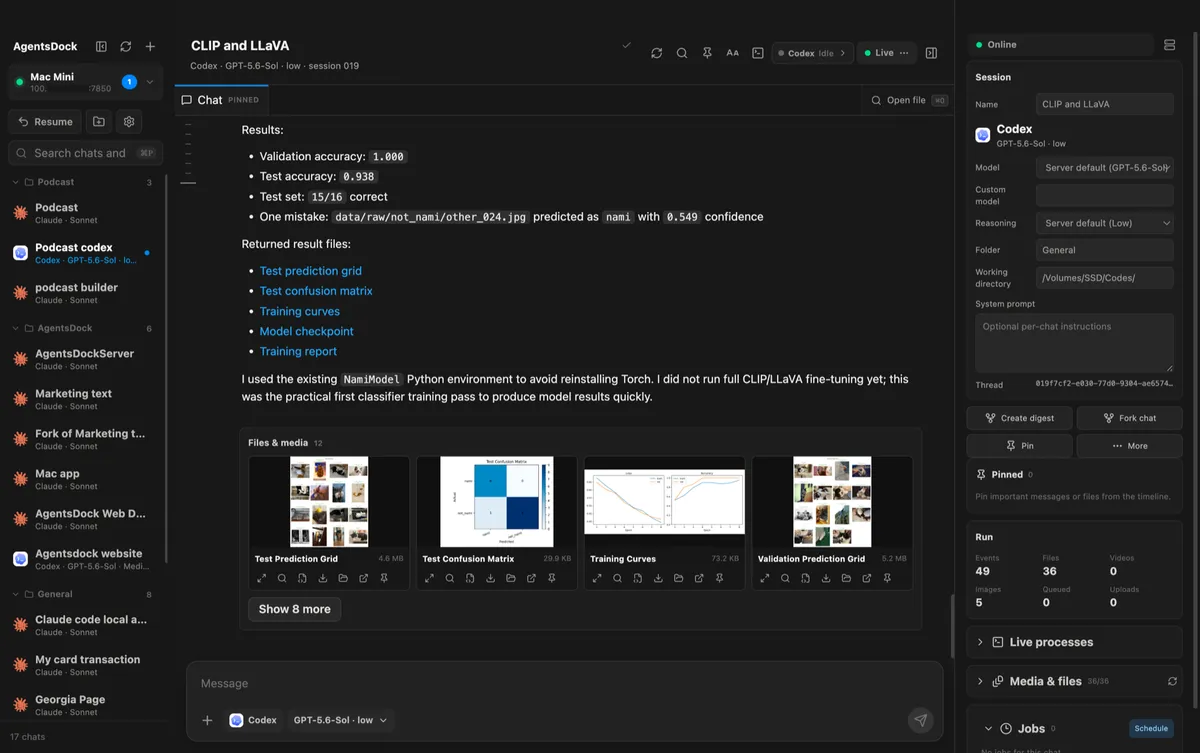Click the Resume button
The width and height of the screenshot is (1200, 753).
pos(45,121)
